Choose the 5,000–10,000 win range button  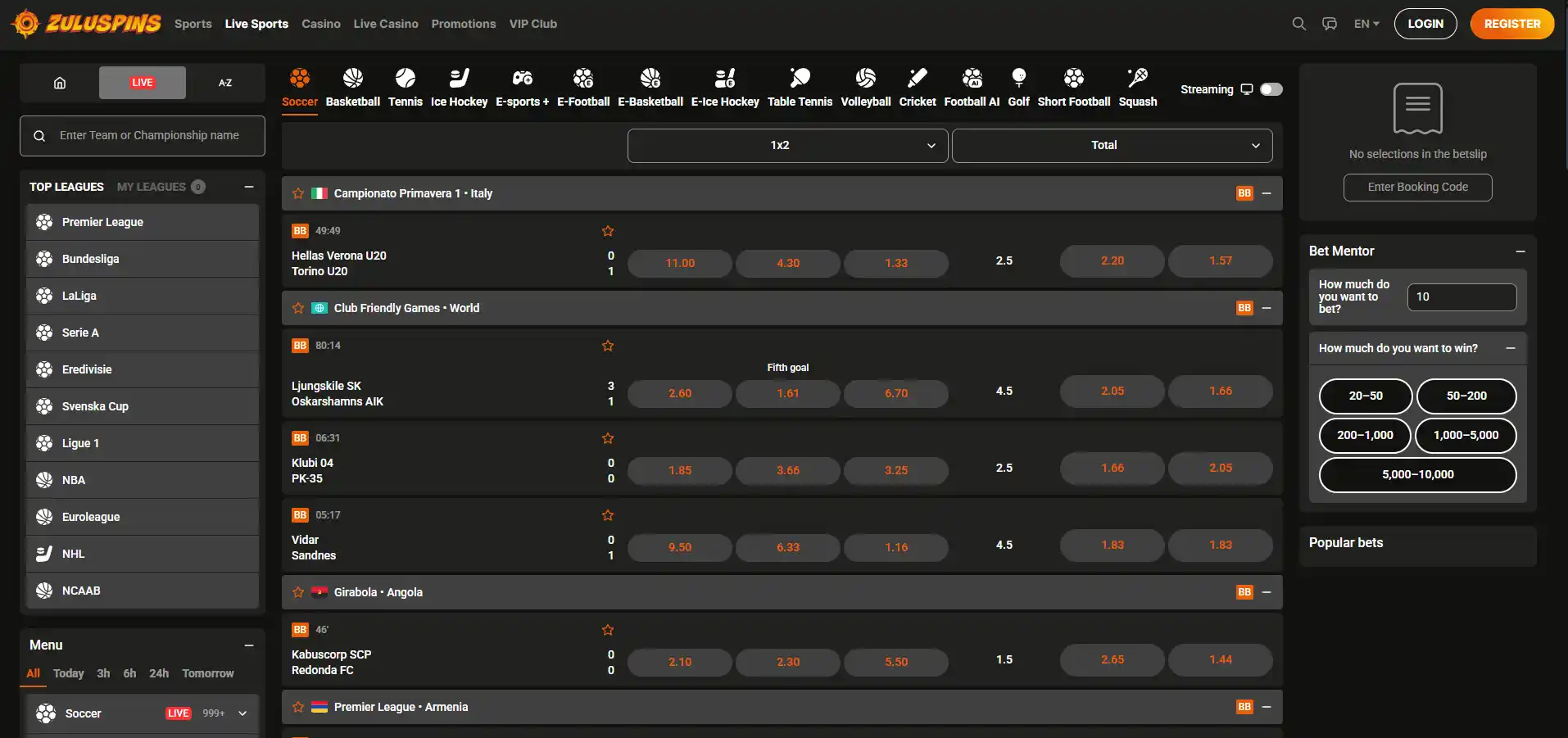point(1418,475)
